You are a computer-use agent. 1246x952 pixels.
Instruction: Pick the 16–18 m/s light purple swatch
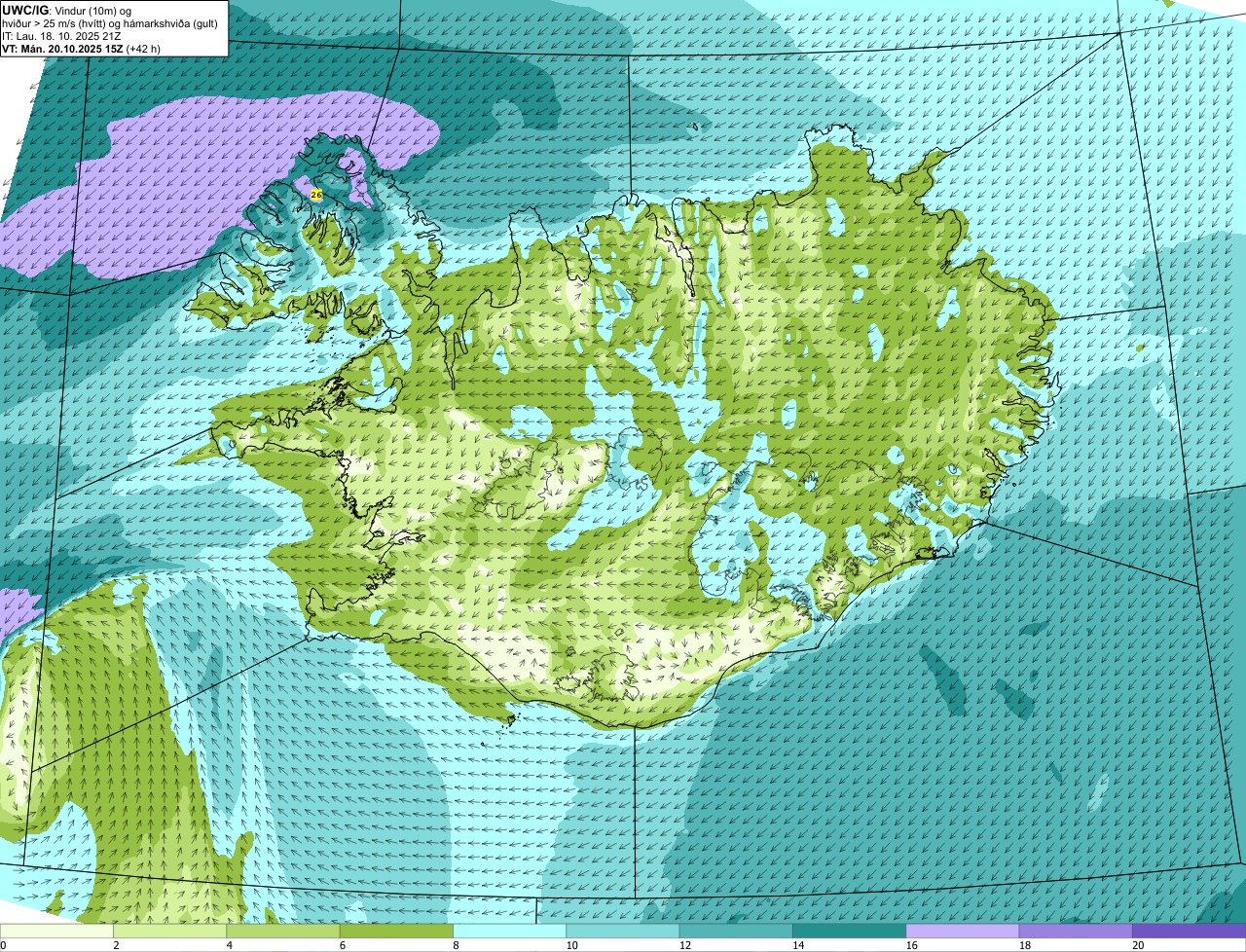pos(963,931)
